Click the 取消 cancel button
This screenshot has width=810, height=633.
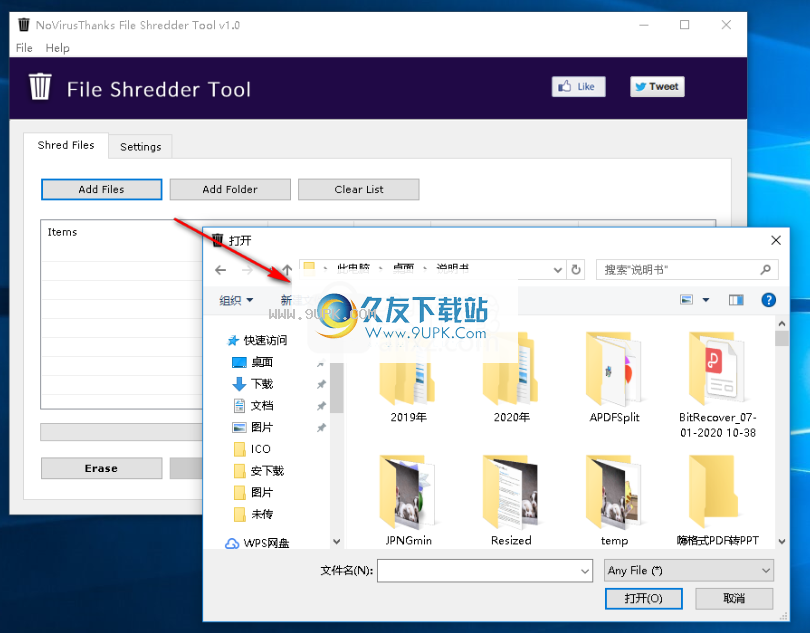[x=734, y=598]
